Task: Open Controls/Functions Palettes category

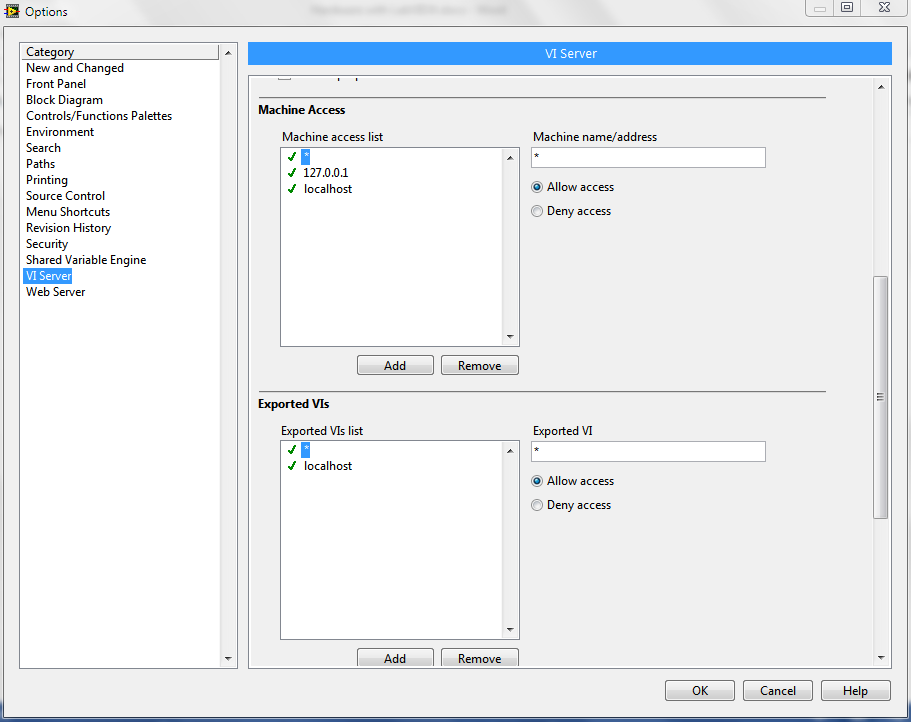Action: [x=99, y=116]
